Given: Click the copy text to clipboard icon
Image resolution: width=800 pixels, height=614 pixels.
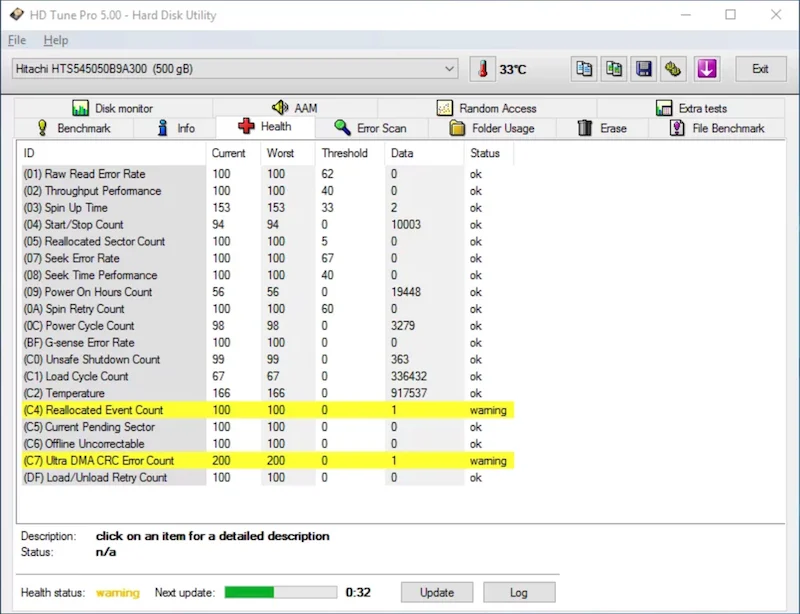Looking at the screenshot, I should click(584, 69).
